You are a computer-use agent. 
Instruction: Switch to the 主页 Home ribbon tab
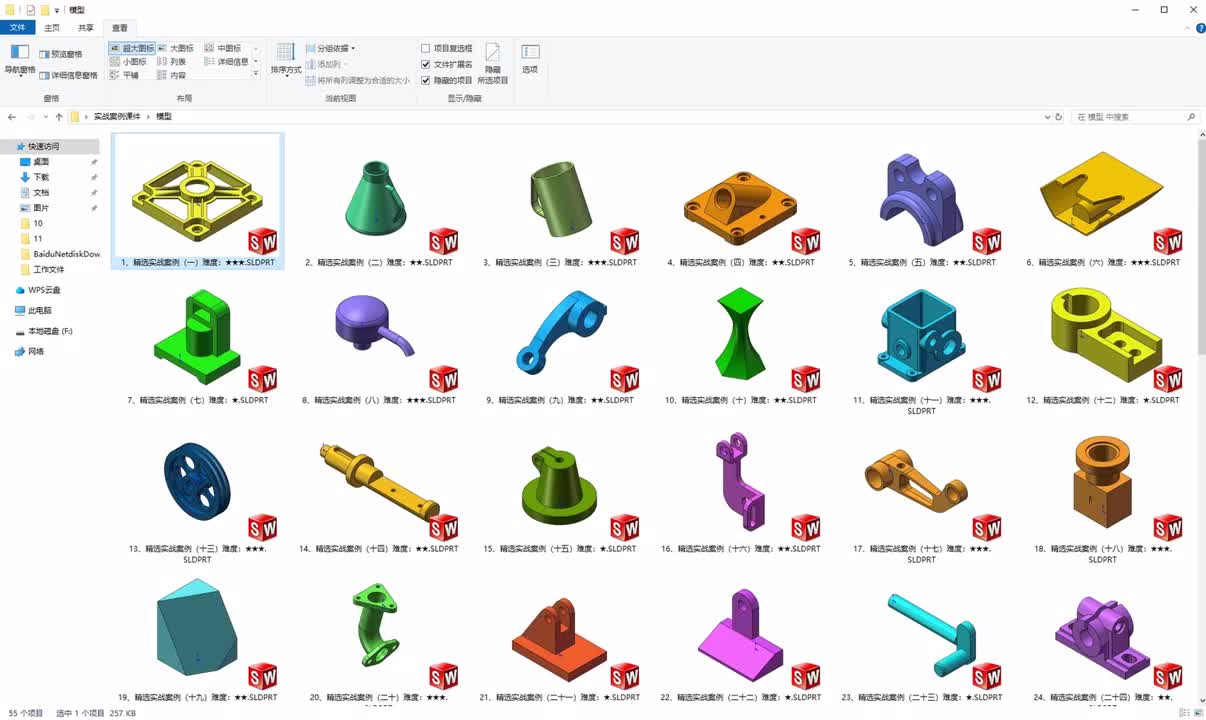(x=52, y=28)
